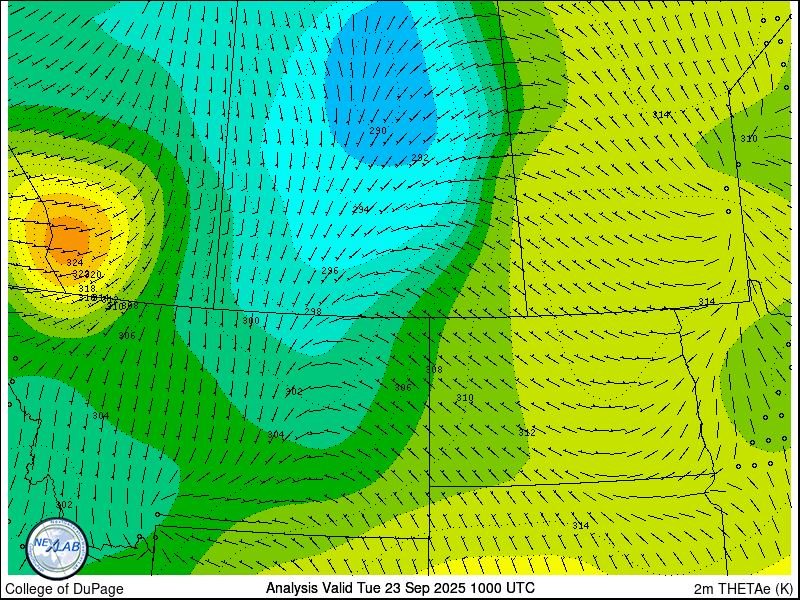Click the 290 contour label
This screenshot has height=600, width=800.
378,131
